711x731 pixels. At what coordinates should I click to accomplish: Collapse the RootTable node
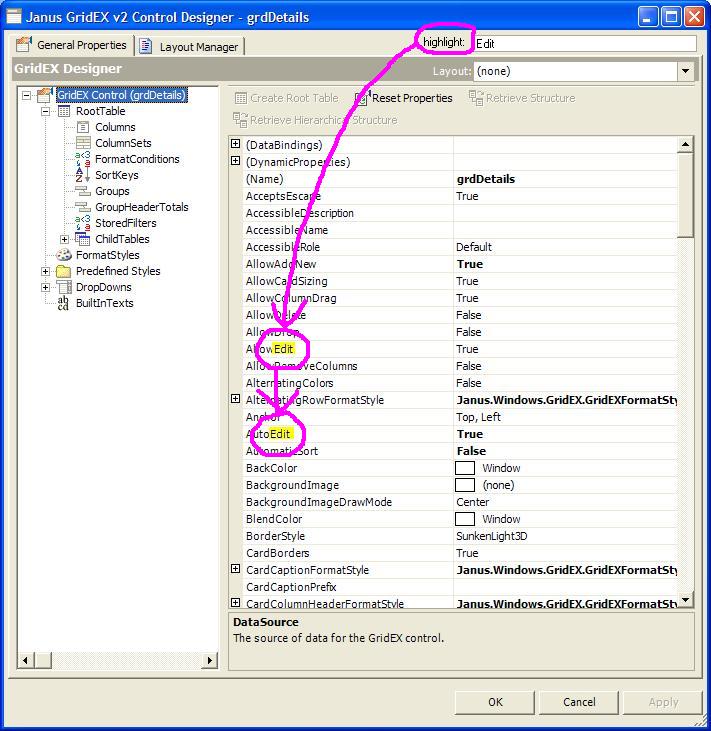tap(46, 111)
